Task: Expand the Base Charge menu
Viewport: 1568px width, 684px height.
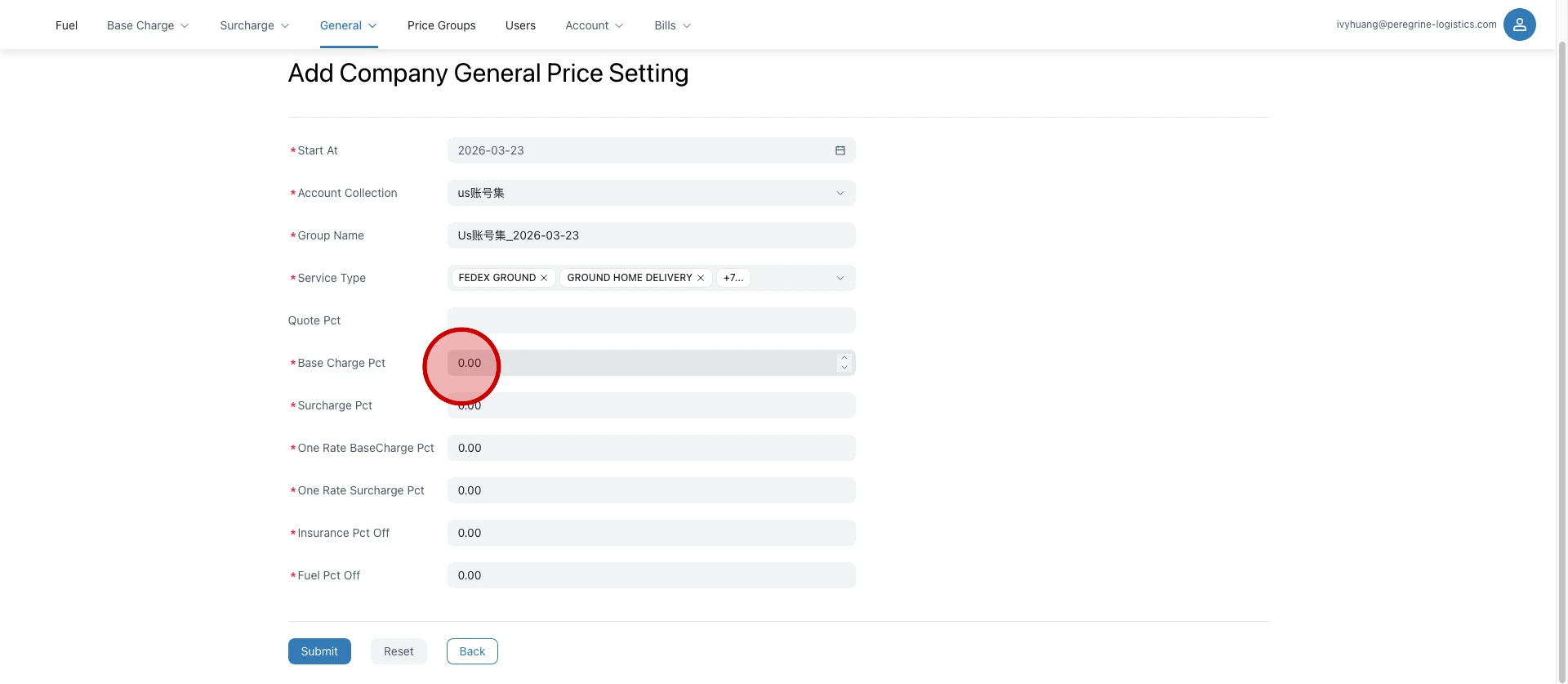Action: pos(148,25)
